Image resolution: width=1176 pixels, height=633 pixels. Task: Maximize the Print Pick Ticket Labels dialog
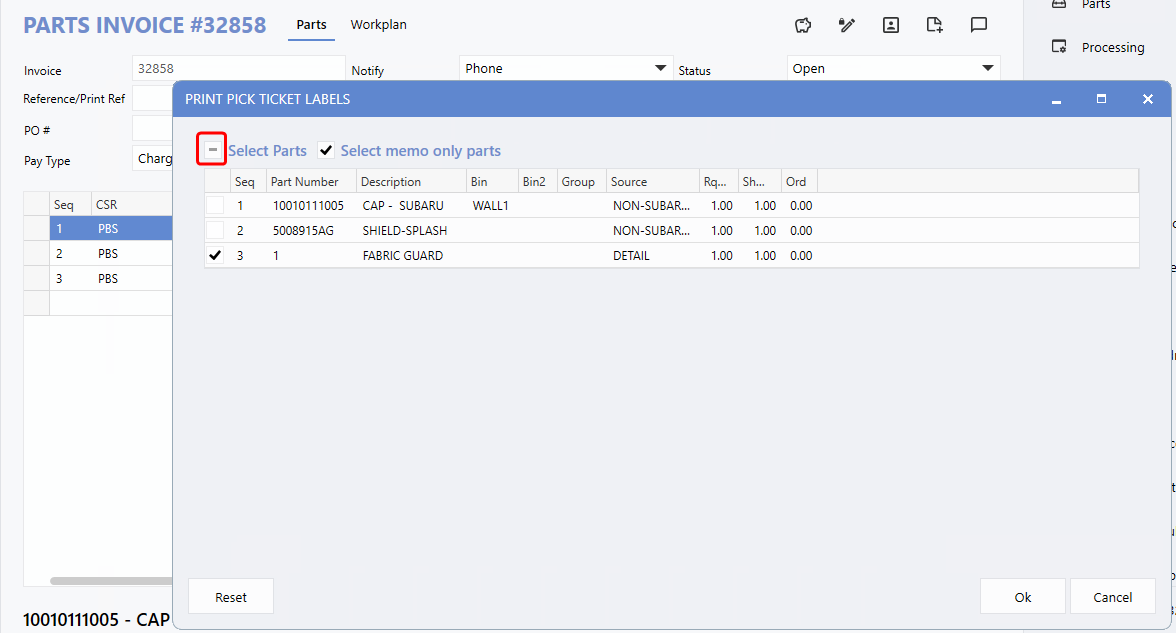point(1101,99)
